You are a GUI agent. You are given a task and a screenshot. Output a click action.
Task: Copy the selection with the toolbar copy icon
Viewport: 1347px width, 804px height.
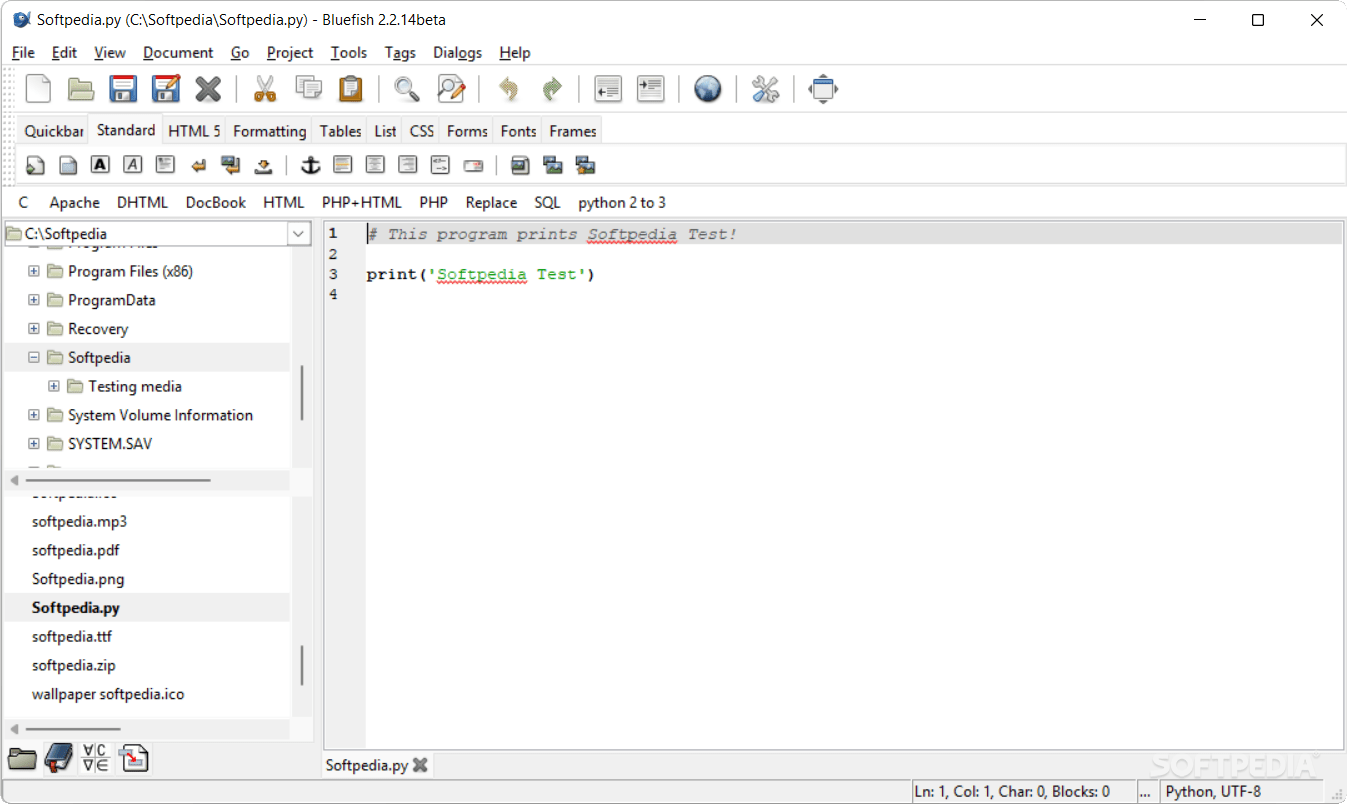coord(308,89)
